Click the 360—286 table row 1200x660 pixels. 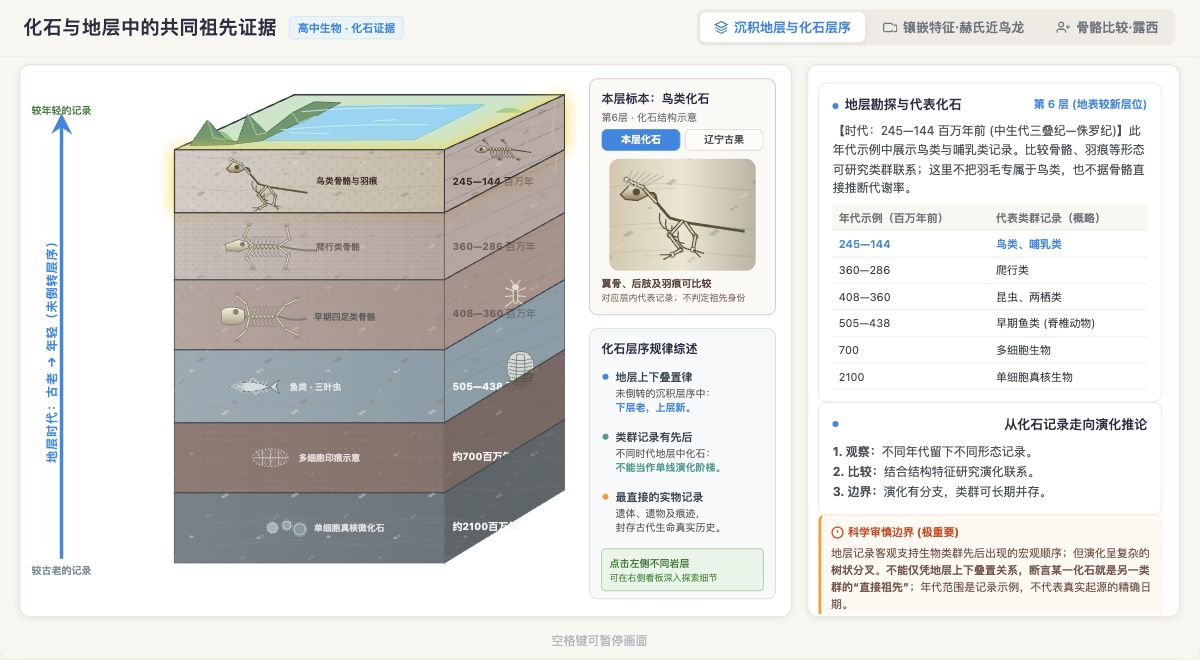989,271
